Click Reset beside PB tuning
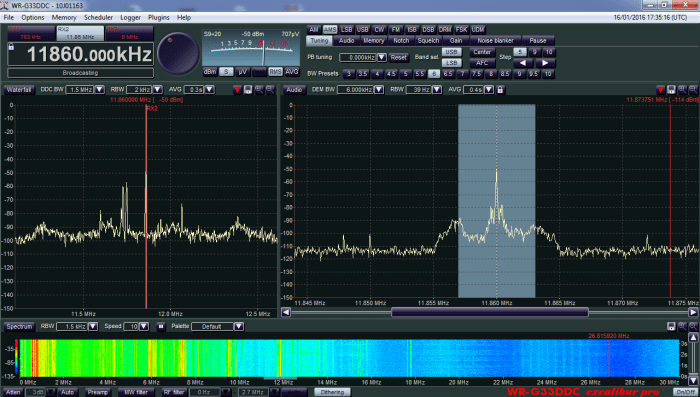The width and height of the screenshot is (700, 397). coord(398,57)
